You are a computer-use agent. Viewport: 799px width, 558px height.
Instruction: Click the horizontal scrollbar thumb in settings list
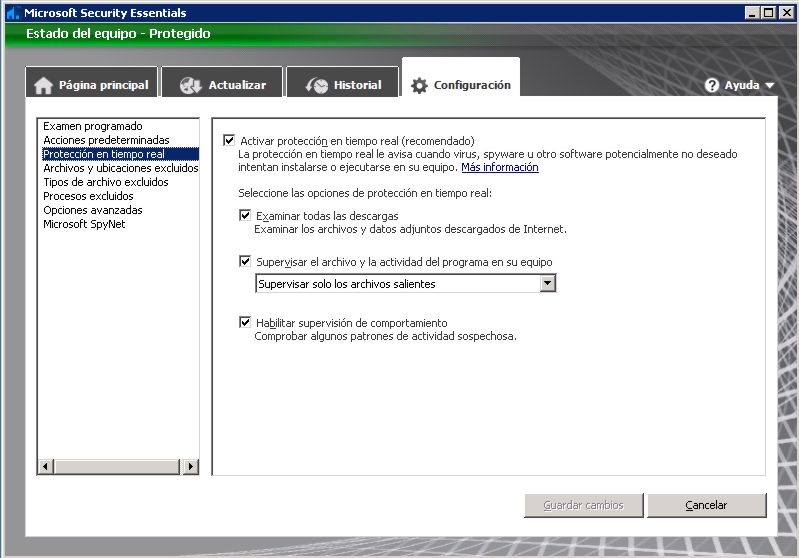click(x=117, y=466)
